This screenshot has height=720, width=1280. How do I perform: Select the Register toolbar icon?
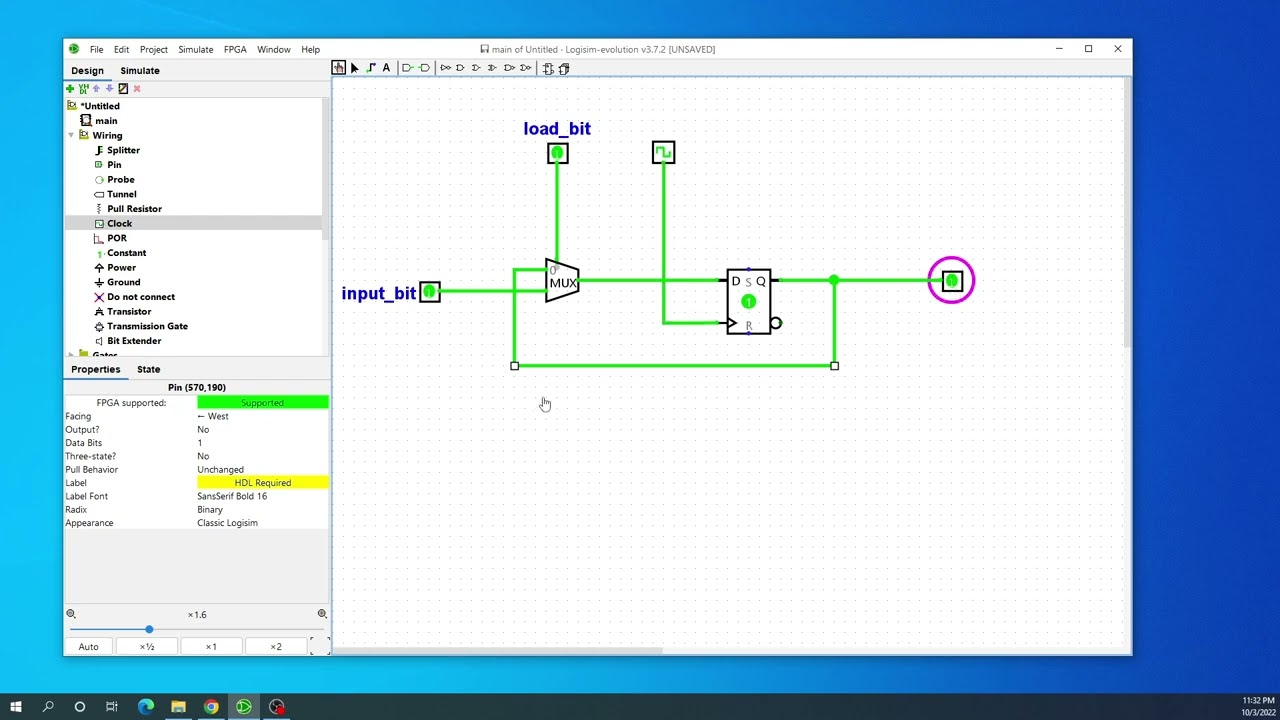(x=564, y=68)
